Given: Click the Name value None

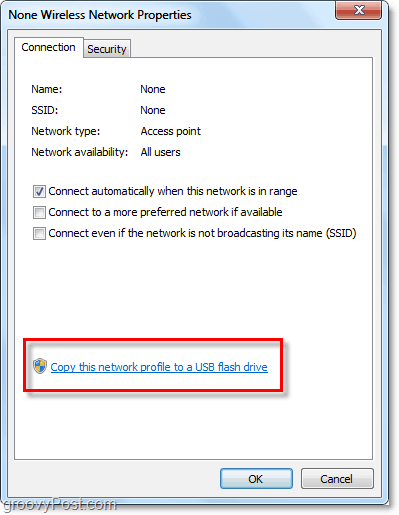Looking at the screenshot, I should [153, 89].
